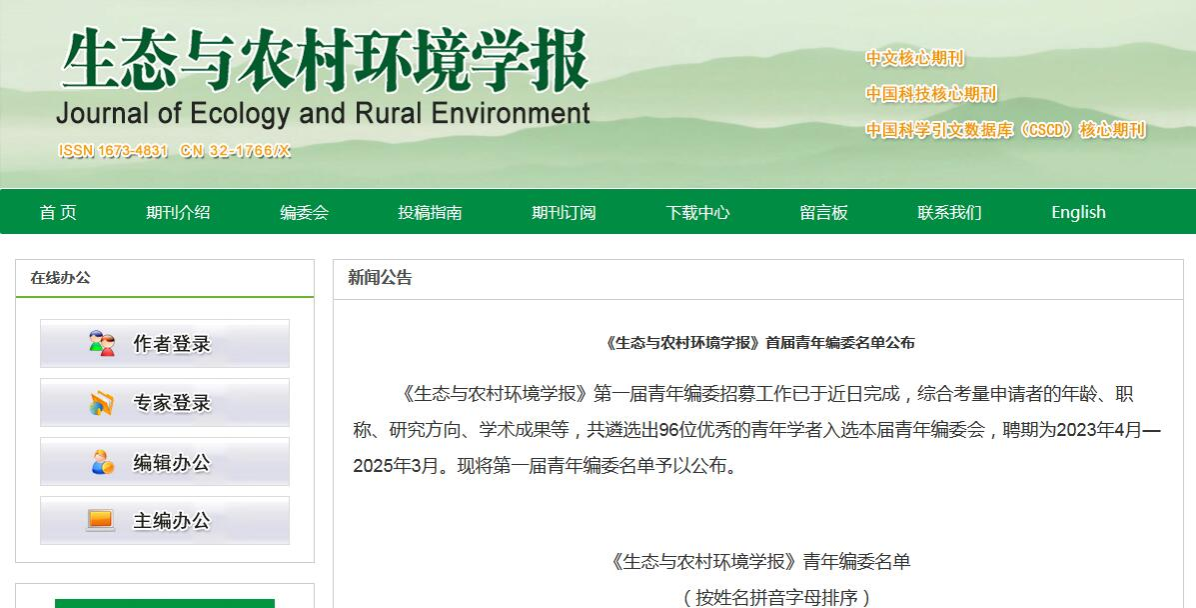This screenshot has width=1196, height=608.
Task: Click the chief editor office monitor icon
Action: (101, 520)
